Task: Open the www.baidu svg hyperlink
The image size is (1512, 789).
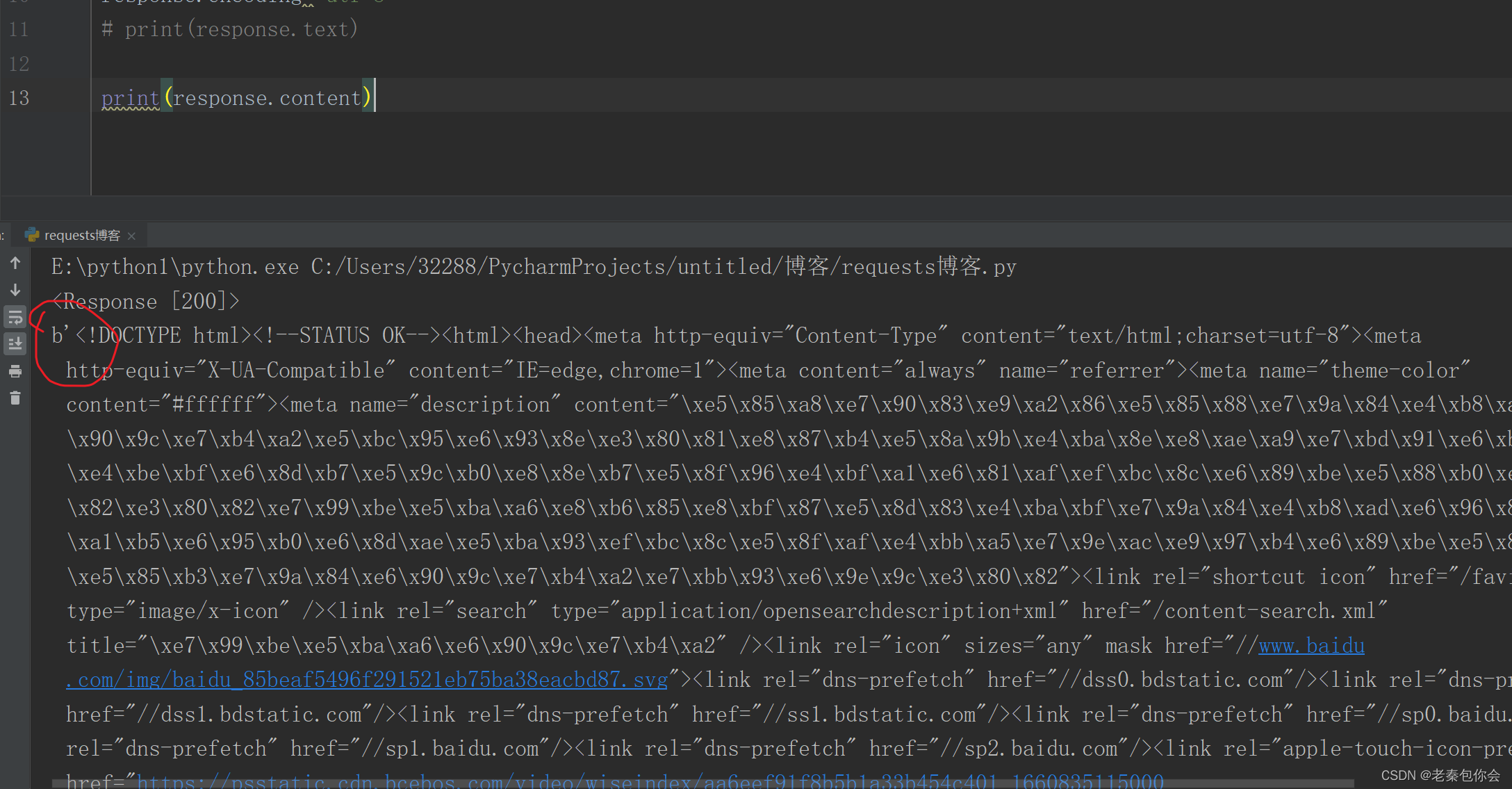Action: point(1310,646)
